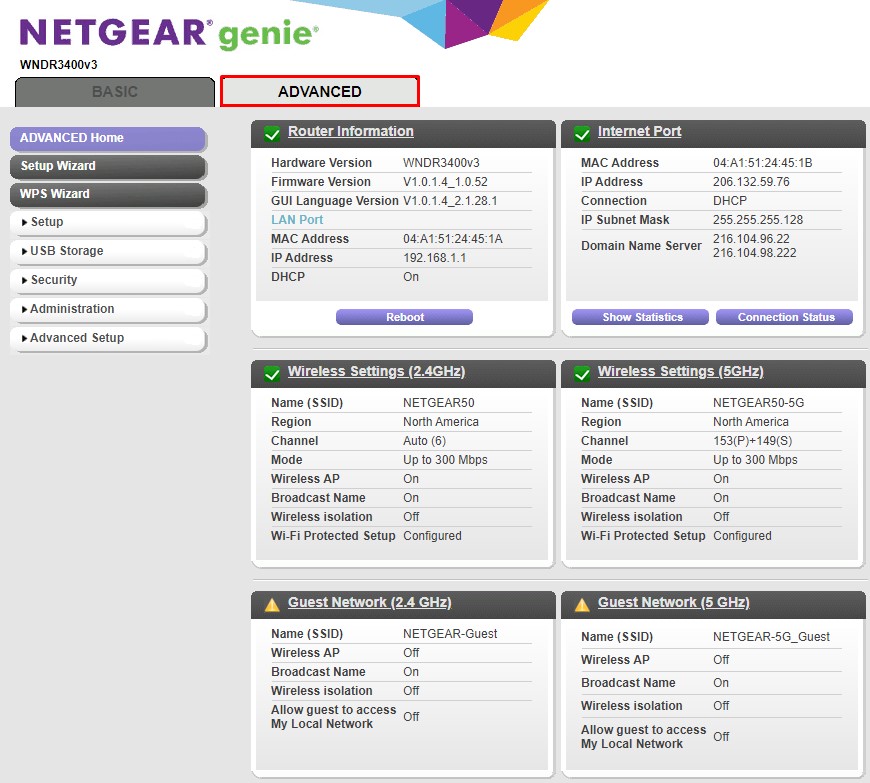The width and height of the screenshot is (870, 783).
Task: Open the Wireless Settings (2.4GHz) link
Action: coord(376,371)
